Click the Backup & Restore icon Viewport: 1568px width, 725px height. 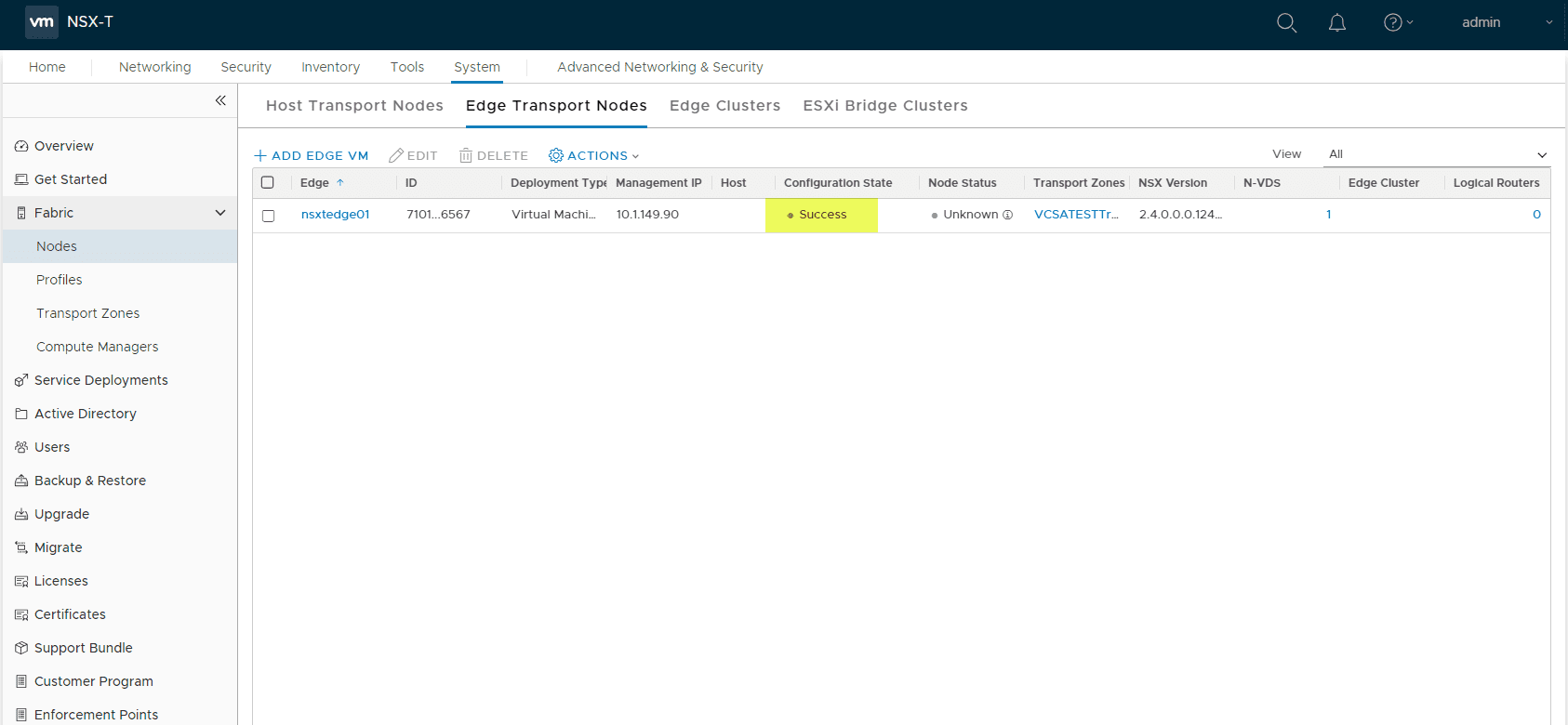click(21, 481)
